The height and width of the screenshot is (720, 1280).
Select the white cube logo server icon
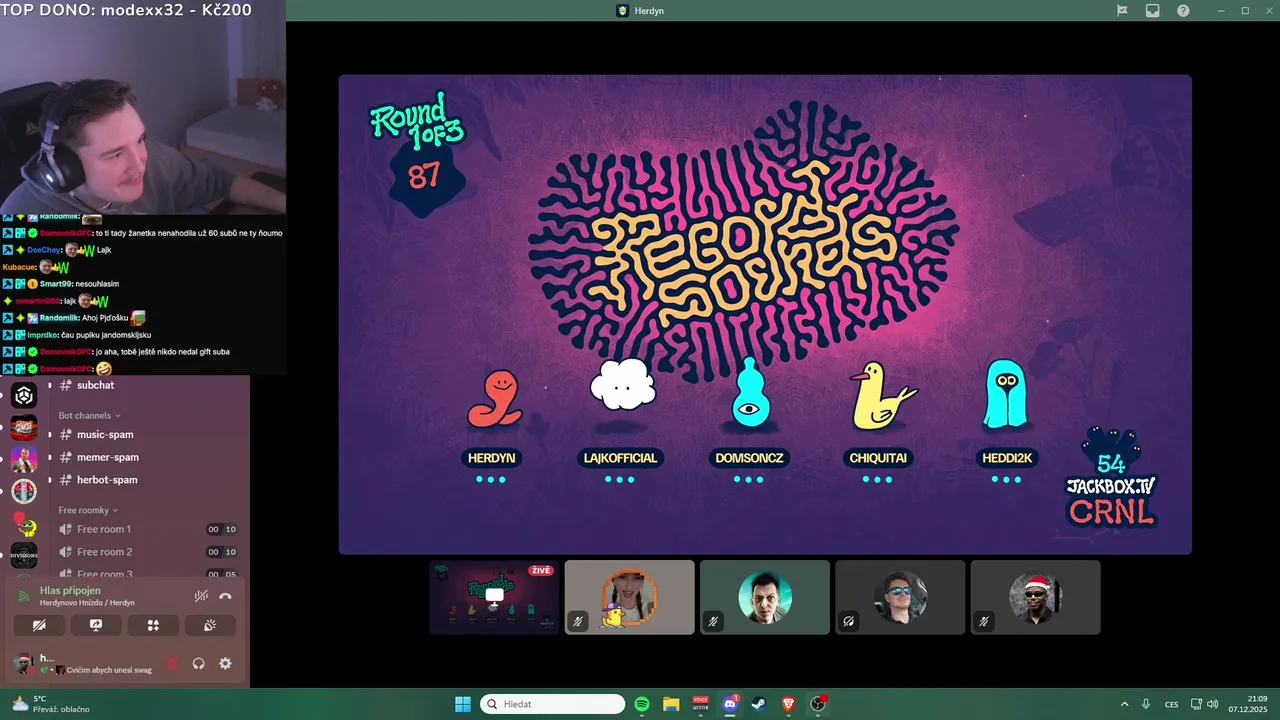point(24,396)
